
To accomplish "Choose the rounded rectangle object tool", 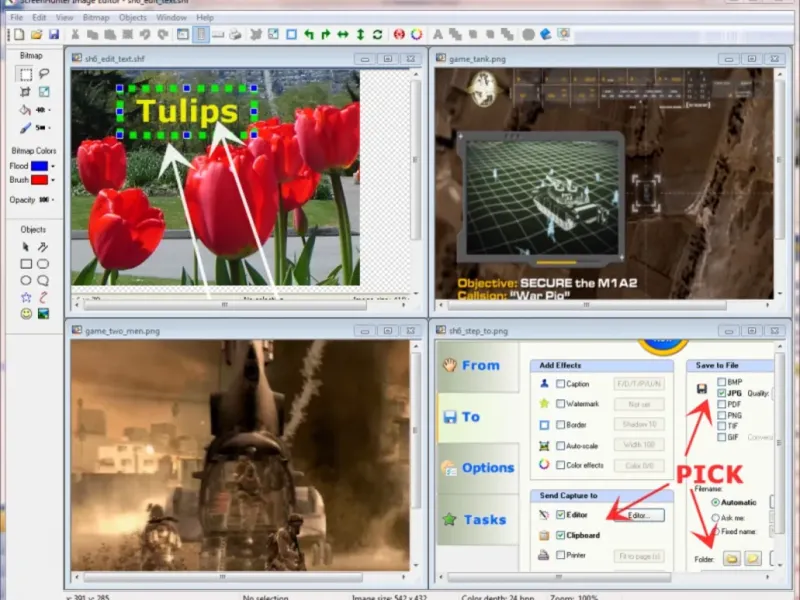I will tap(43, 264).
